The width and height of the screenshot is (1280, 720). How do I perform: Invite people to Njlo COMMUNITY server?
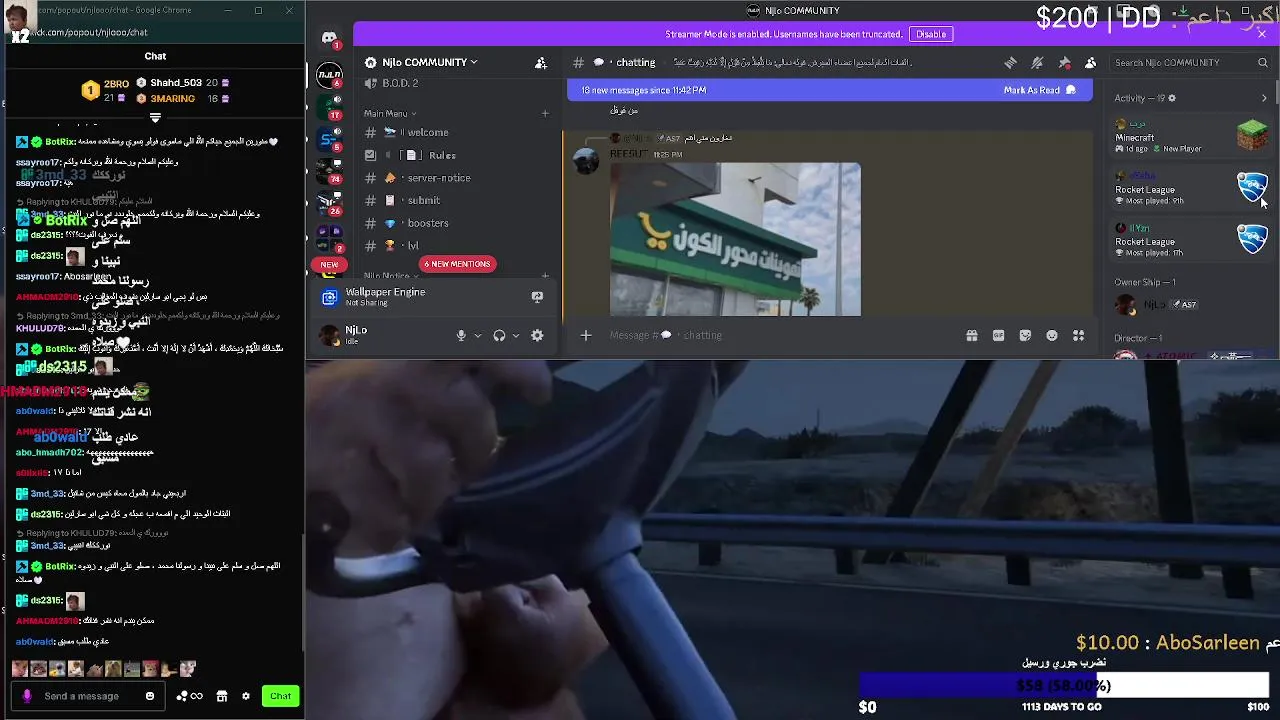541,62
